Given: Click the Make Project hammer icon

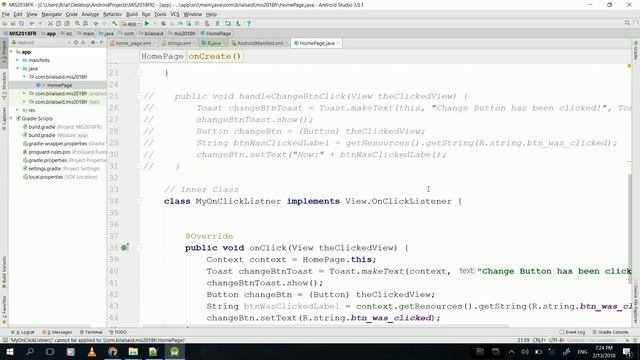Looking at the screenshot, I should [x=115, y=24].
